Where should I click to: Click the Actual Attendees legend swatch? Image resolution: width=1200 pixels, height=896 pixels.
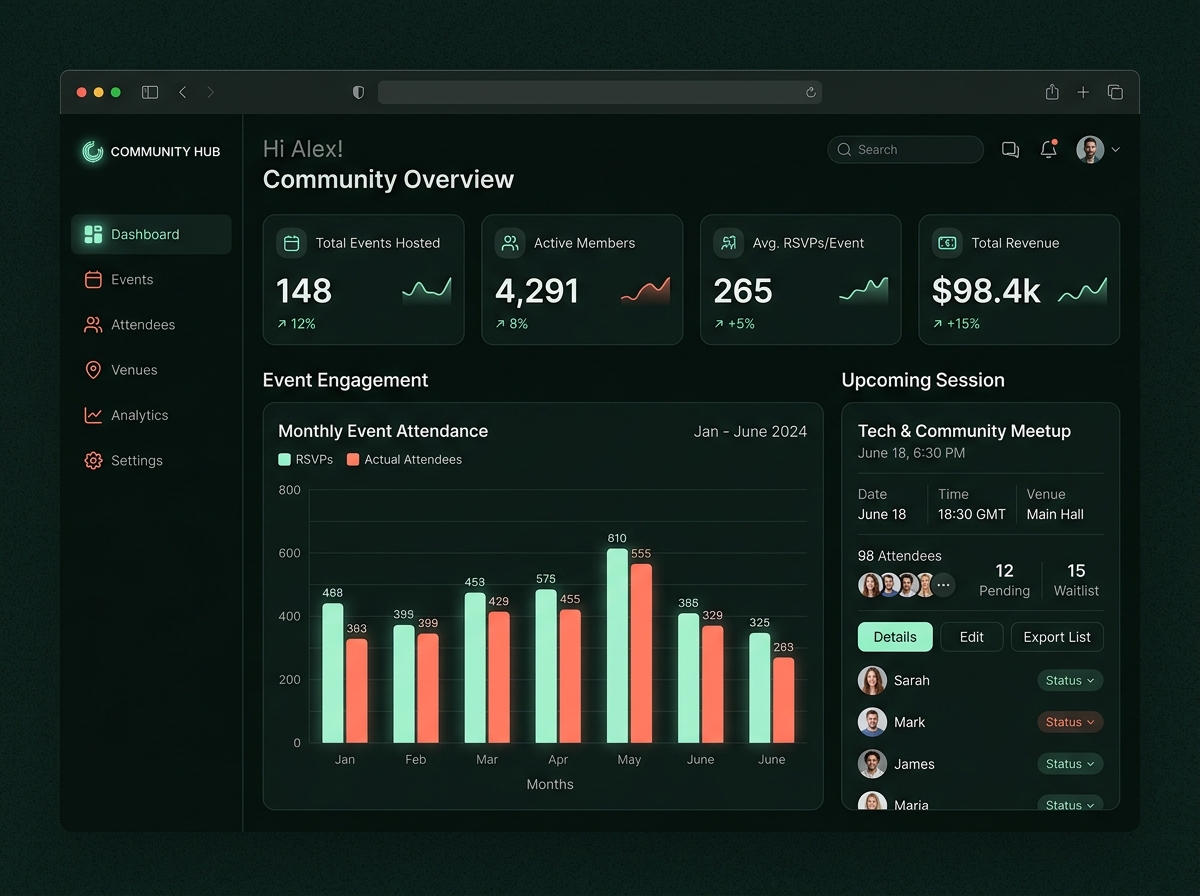pyautogui.click(x=353, y=460)
